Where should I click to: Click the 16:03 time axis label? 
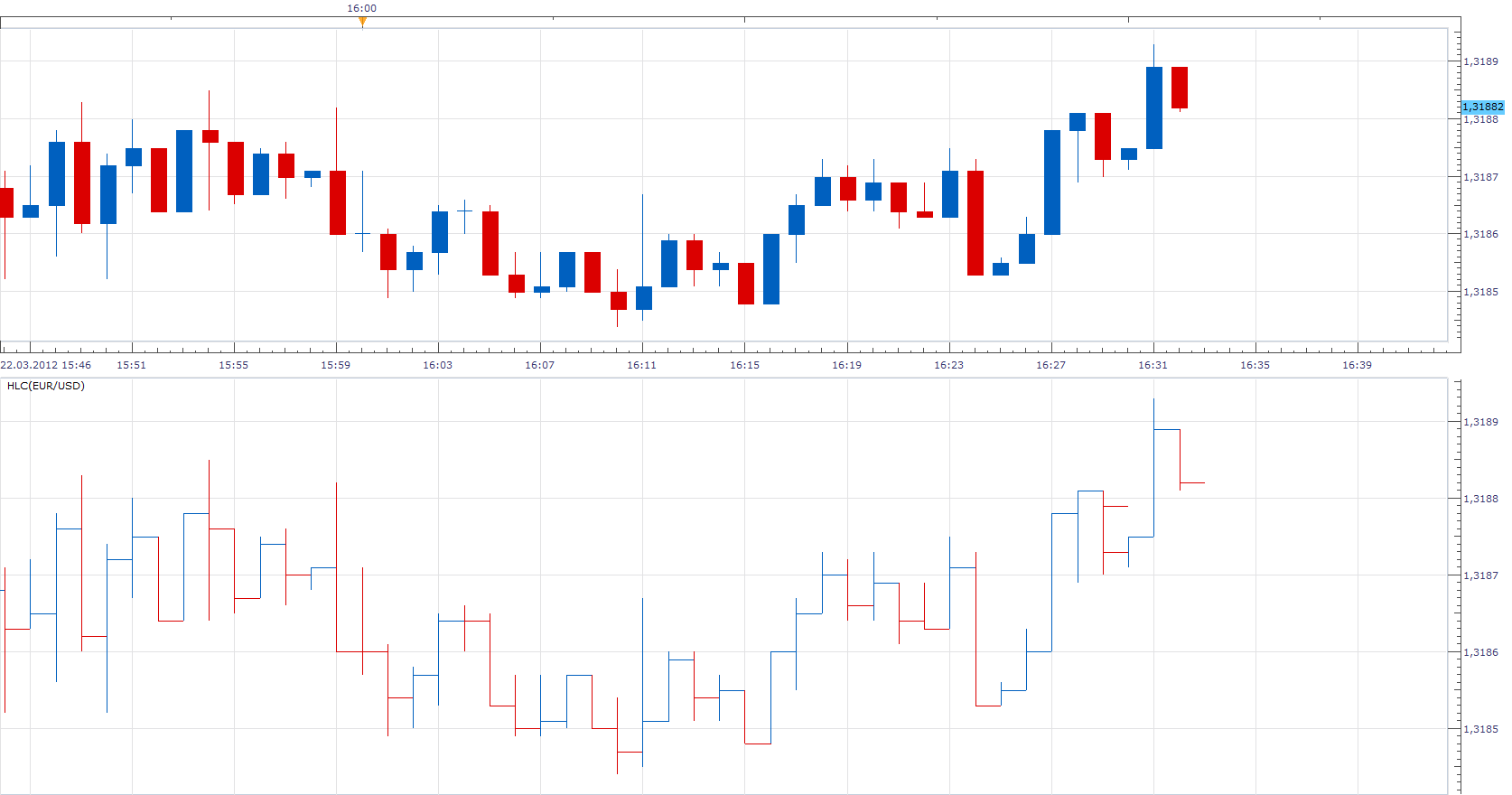(x=437, y=365)
